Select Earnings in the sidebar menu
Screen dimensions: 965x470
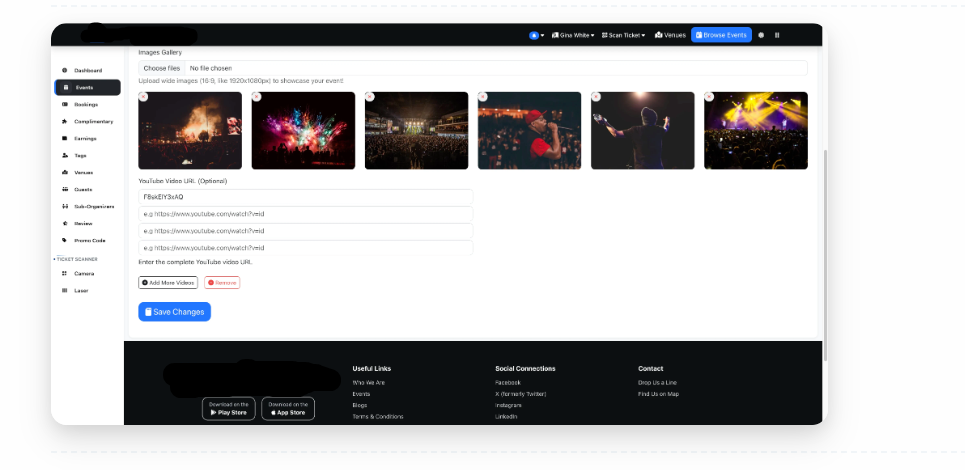point(85,138)
